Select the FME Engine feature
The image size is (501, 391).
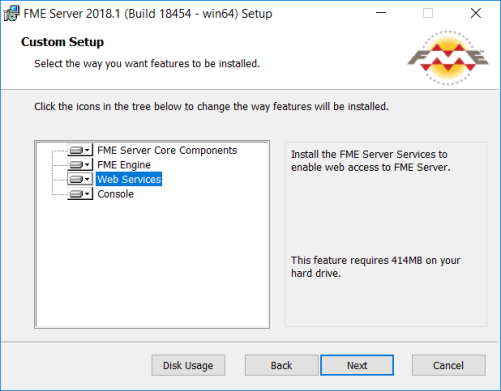(x=124, y=165)
